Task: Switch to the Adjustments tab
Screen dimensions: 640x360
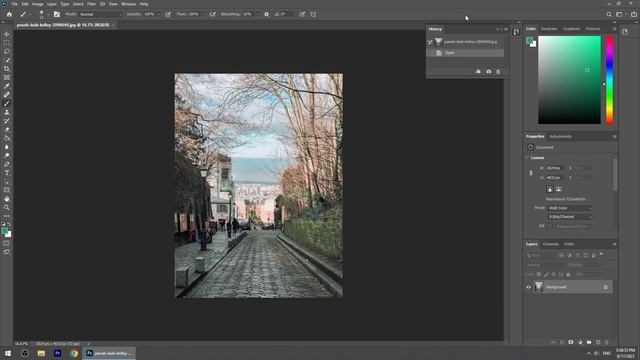Action: point(560,136)
